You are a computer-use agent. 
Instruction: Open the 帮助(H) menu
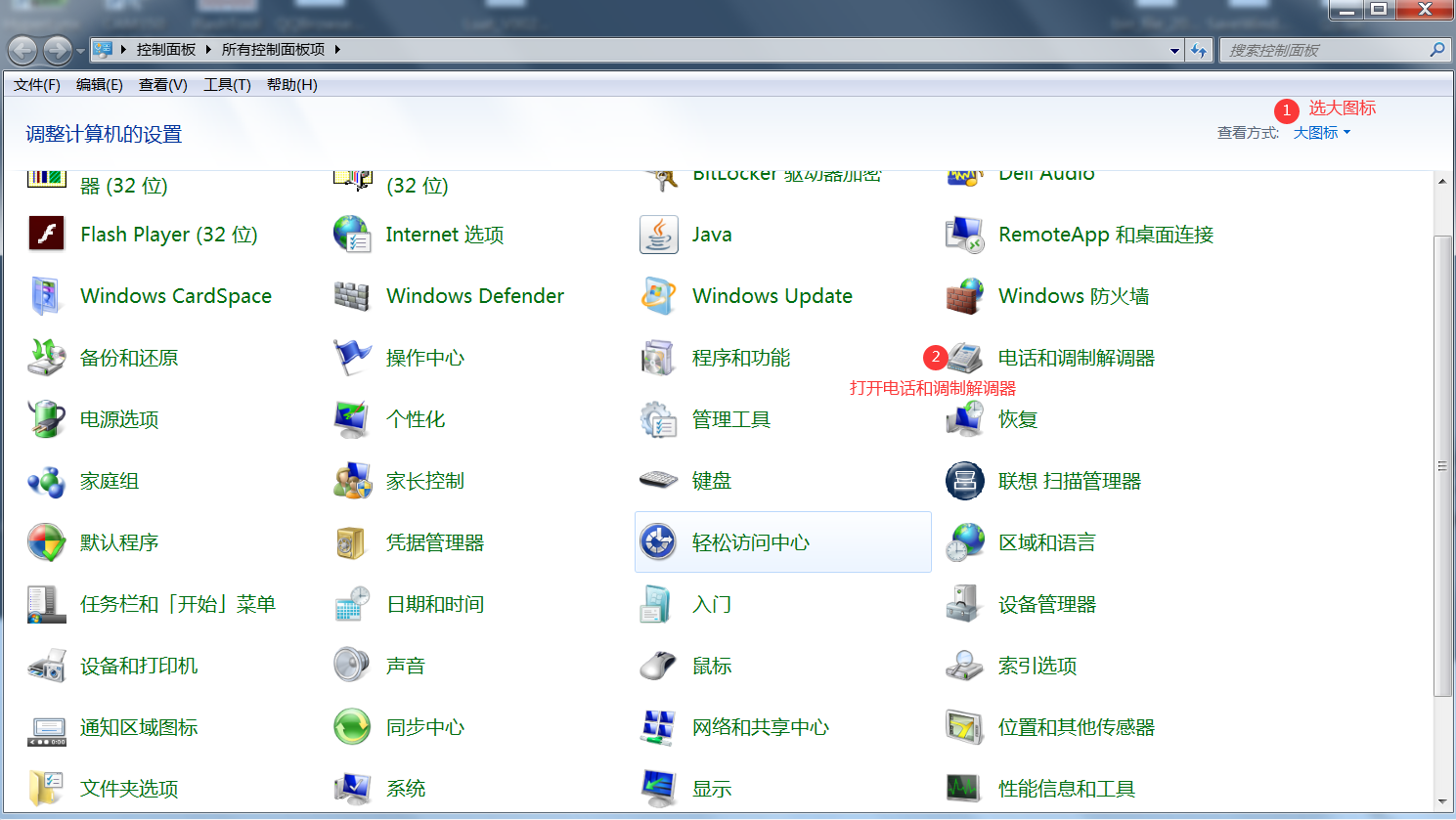[292, 85]
